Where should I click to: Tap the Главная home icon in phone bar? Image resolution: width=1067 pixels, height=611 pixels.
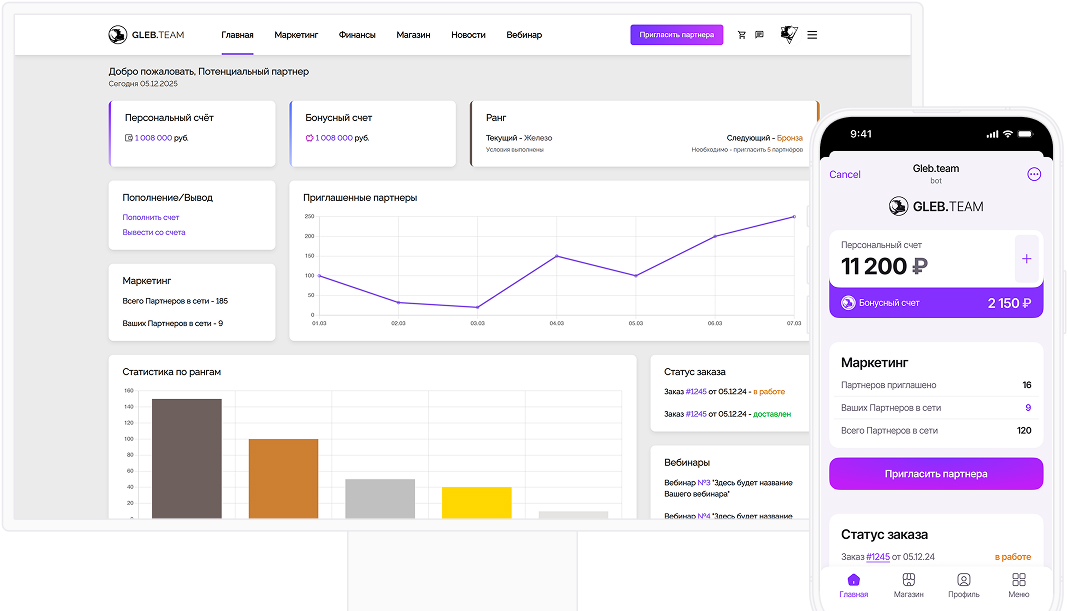coord(853,580)
